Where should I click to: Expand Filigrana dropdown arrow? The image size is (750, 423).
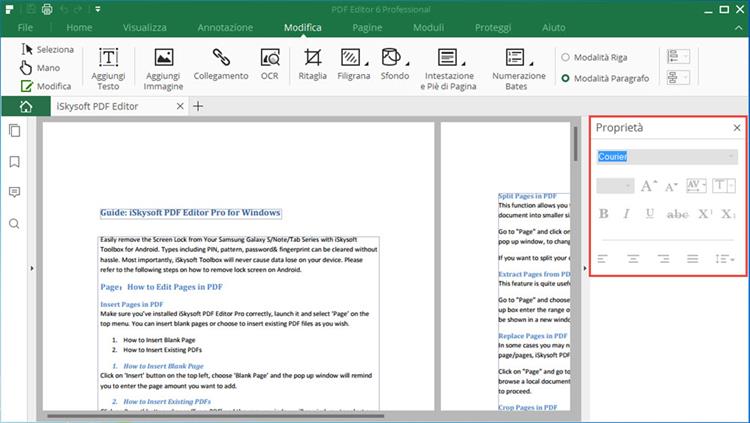(366, 64)
